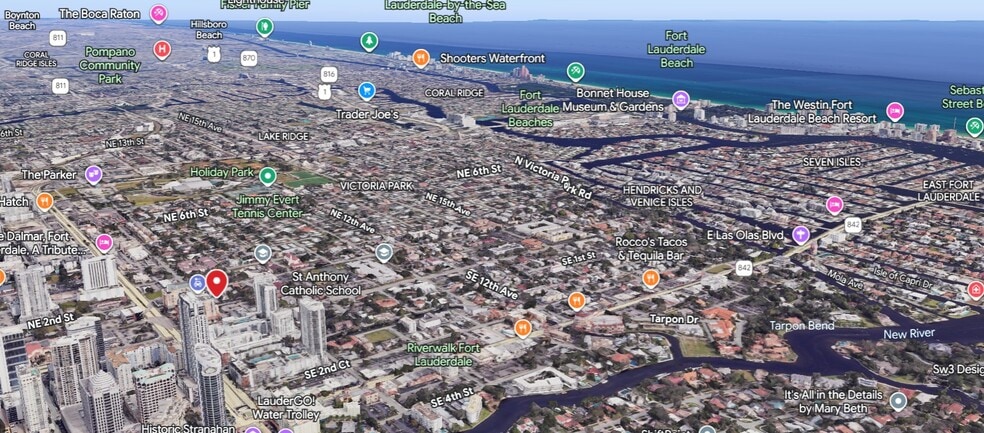Screen dimensions: 984x433
Task: Select the Hatch restaurant orange marker
Action: coord(44,202)
